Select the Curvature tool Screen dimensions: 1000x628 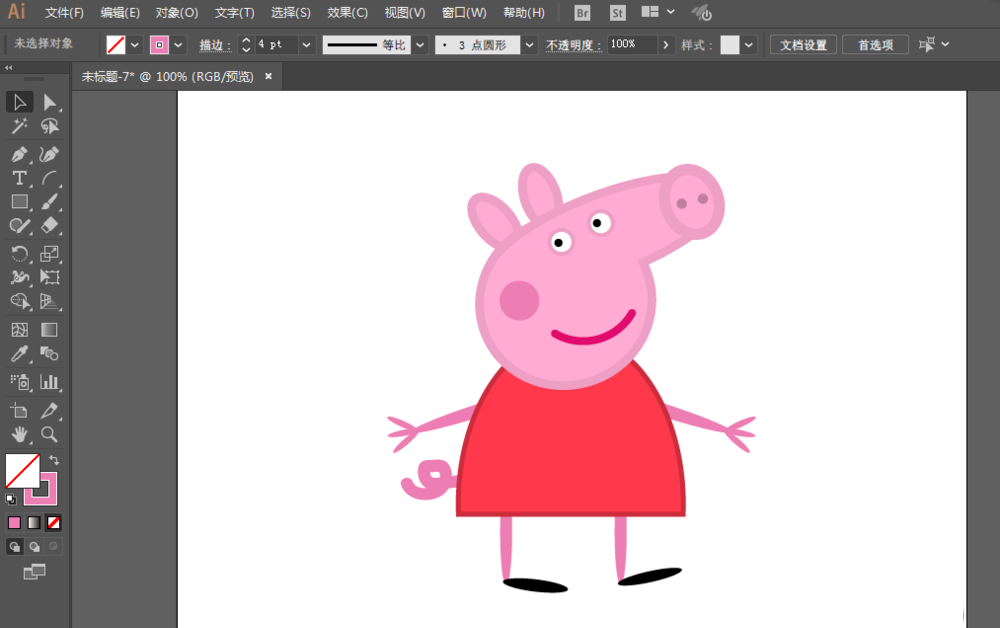tap(50, 154)
